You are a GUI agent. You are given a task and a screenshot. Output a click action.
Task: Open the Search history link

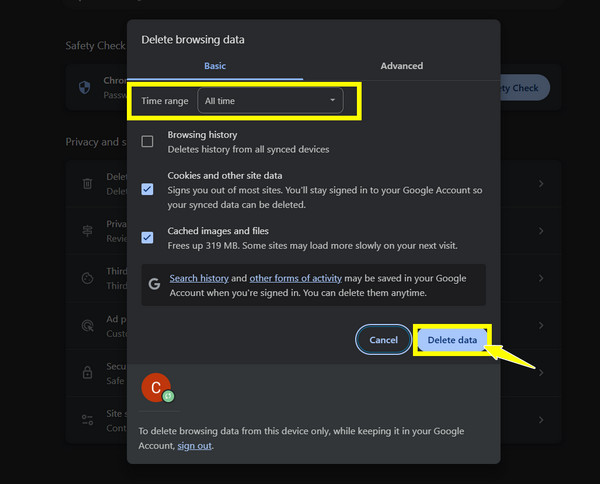(200, 277)
